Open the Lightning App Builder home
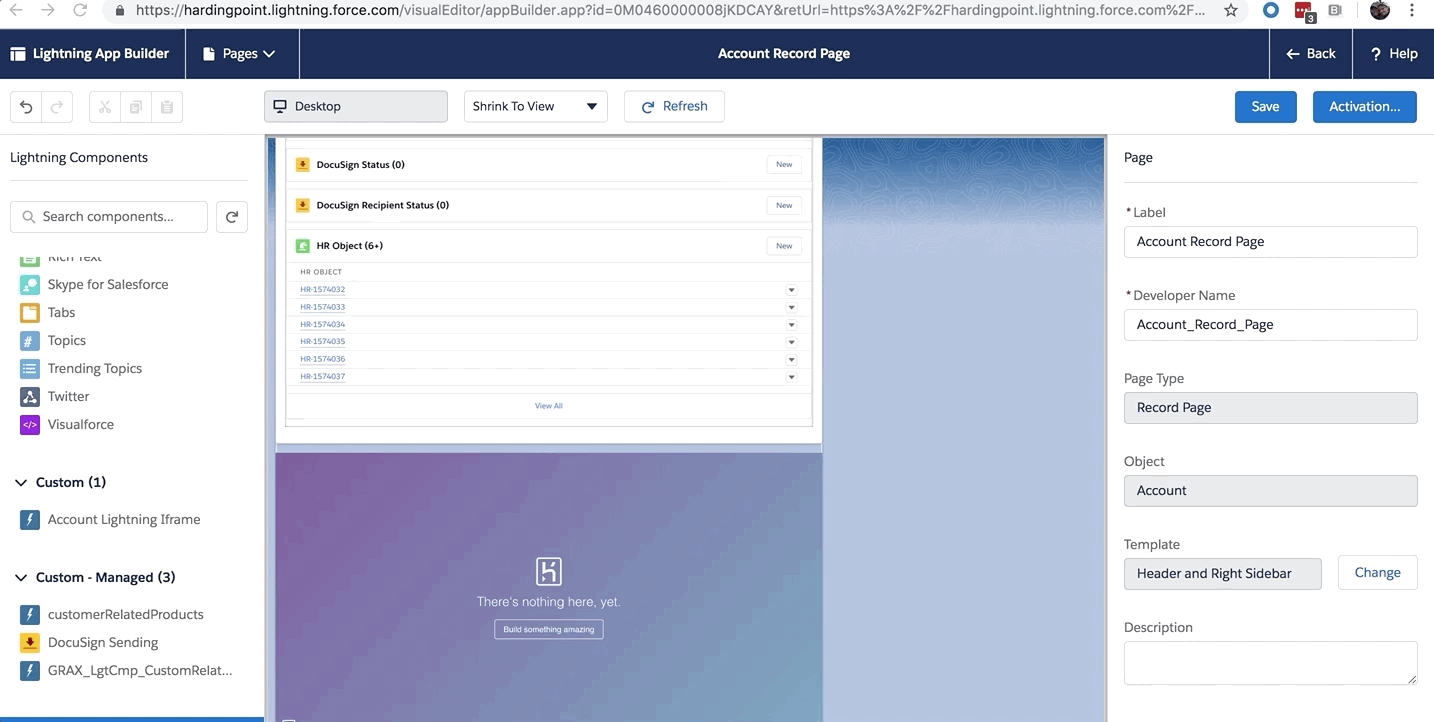 click(91, 54)
